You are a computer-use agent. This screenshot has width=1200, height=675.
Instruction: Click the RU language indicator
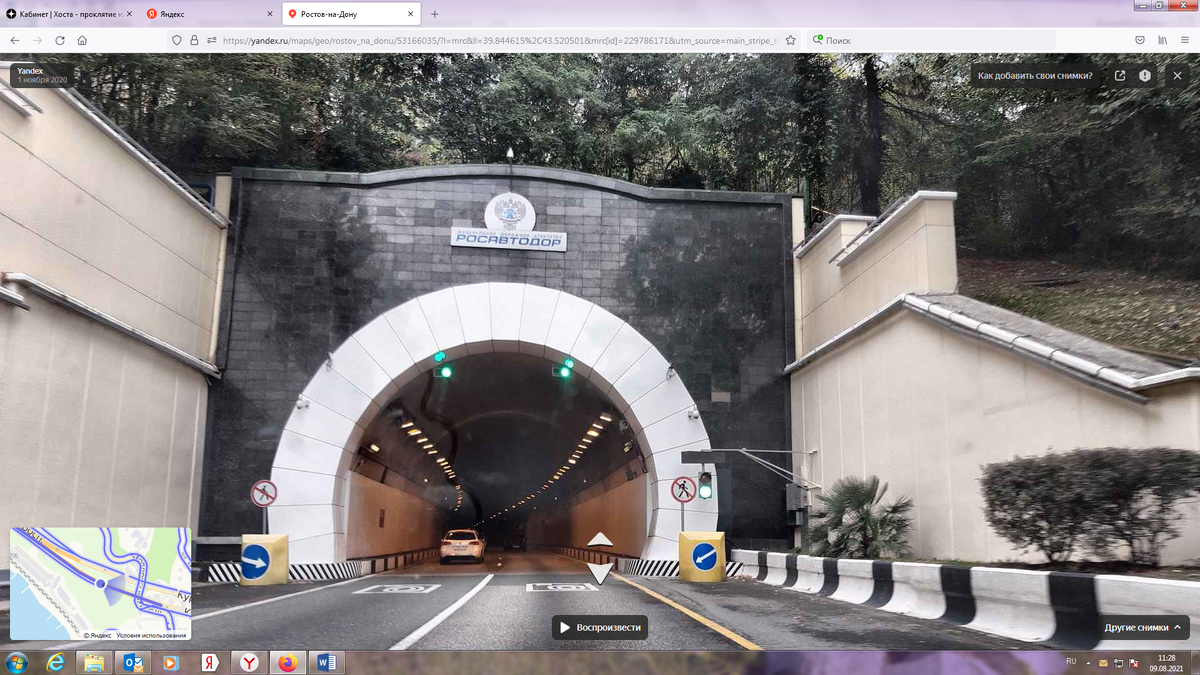(1071, 662)
